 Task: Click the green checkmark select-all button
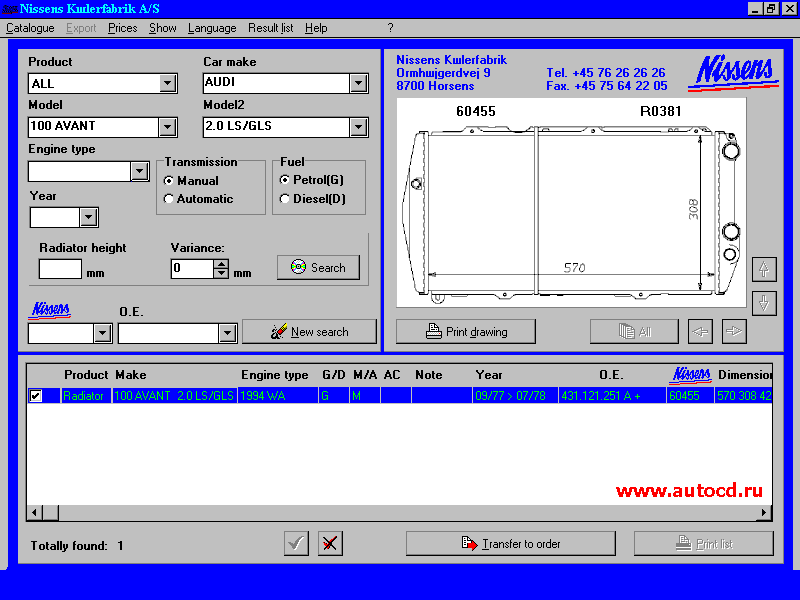296,543
